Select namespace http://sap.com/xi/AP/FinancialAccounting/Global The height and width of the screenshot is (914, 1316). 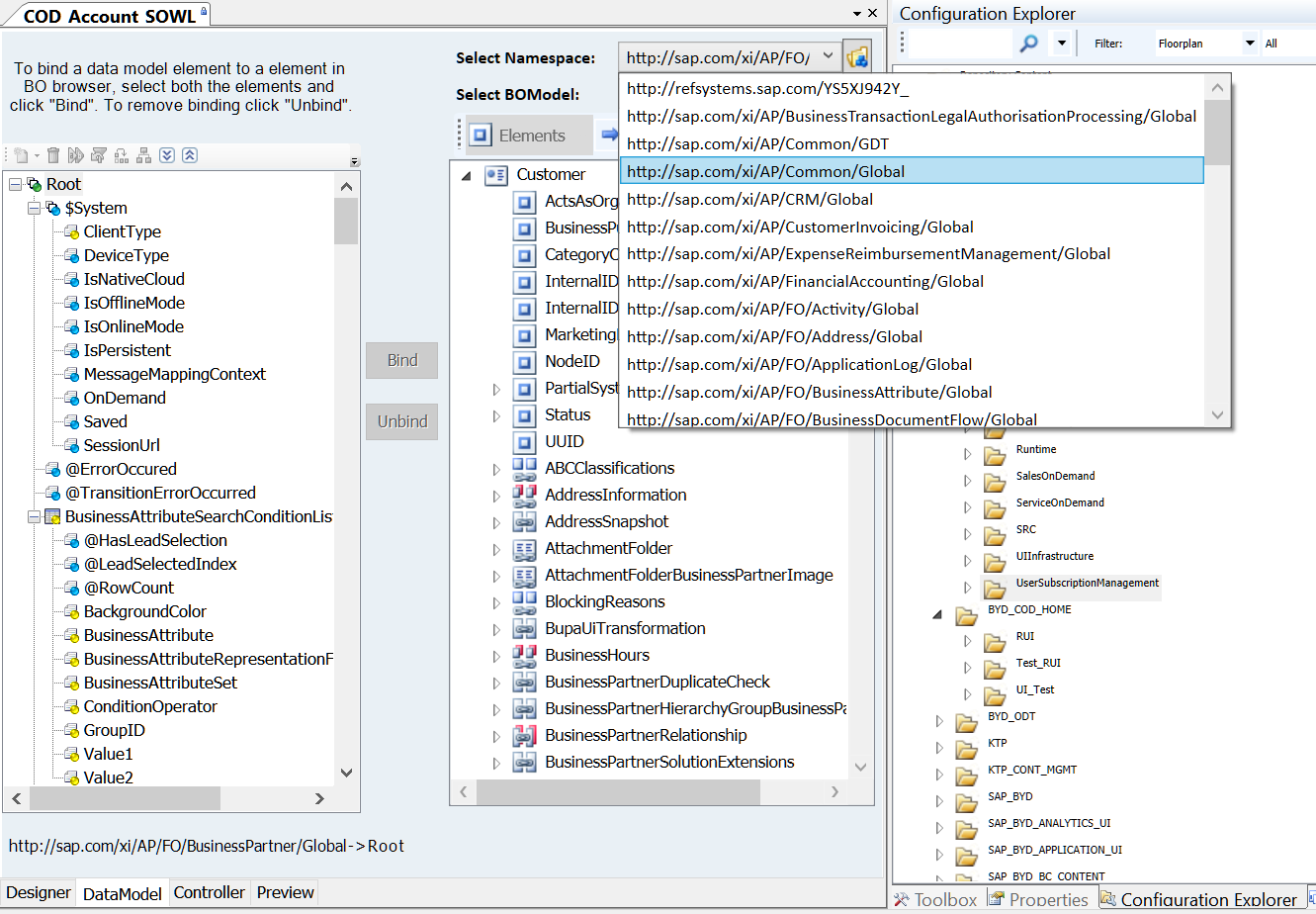coord(912,281)
